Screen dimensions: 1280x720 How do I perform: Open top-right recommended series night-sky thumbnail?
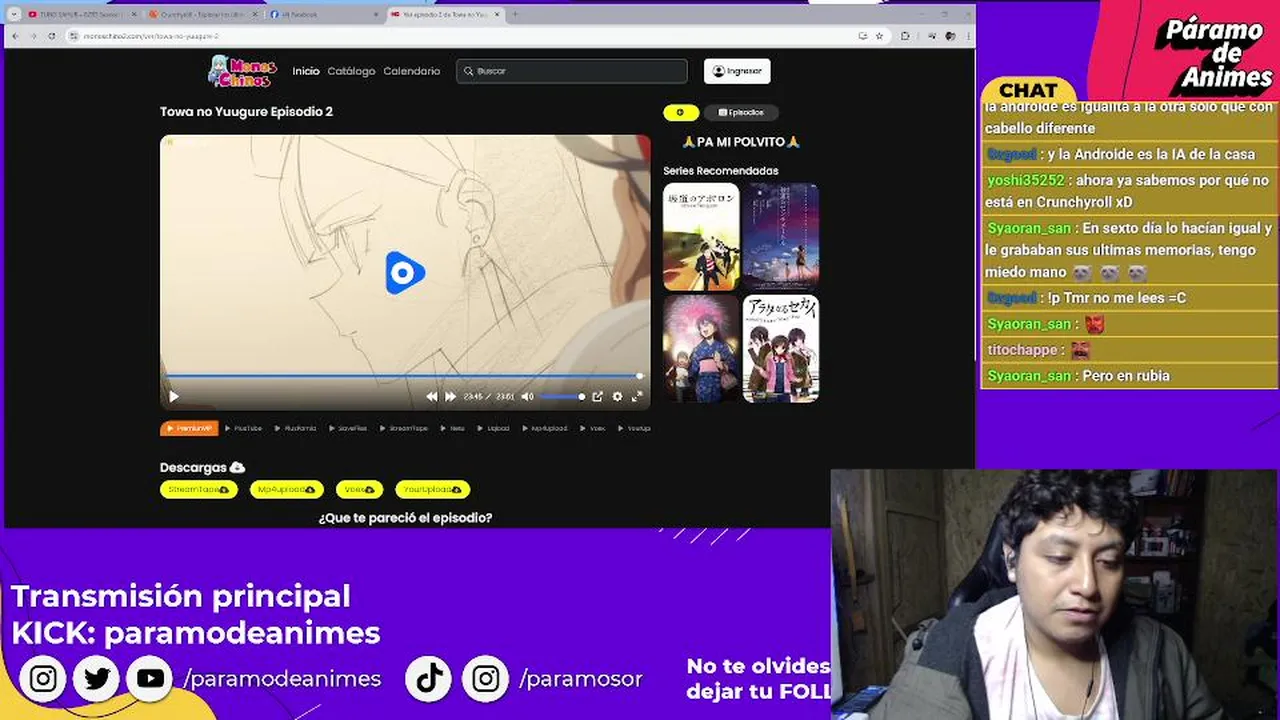click(x=781, y=236)
